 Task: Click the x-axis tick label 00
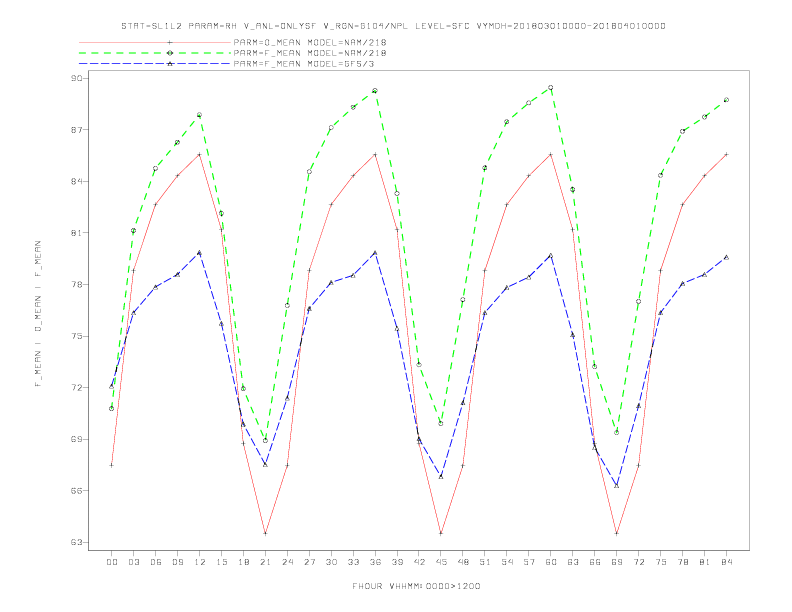[x=112, y=562]
